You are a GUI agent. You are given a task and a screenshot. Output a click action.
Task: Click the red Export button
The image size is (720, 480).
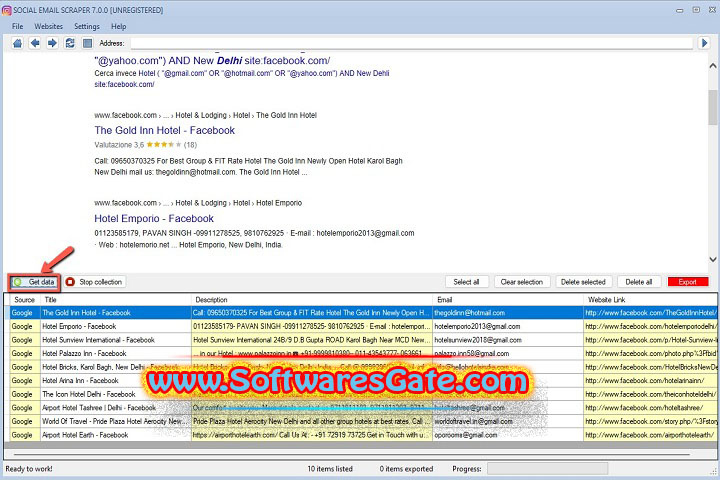687,282
